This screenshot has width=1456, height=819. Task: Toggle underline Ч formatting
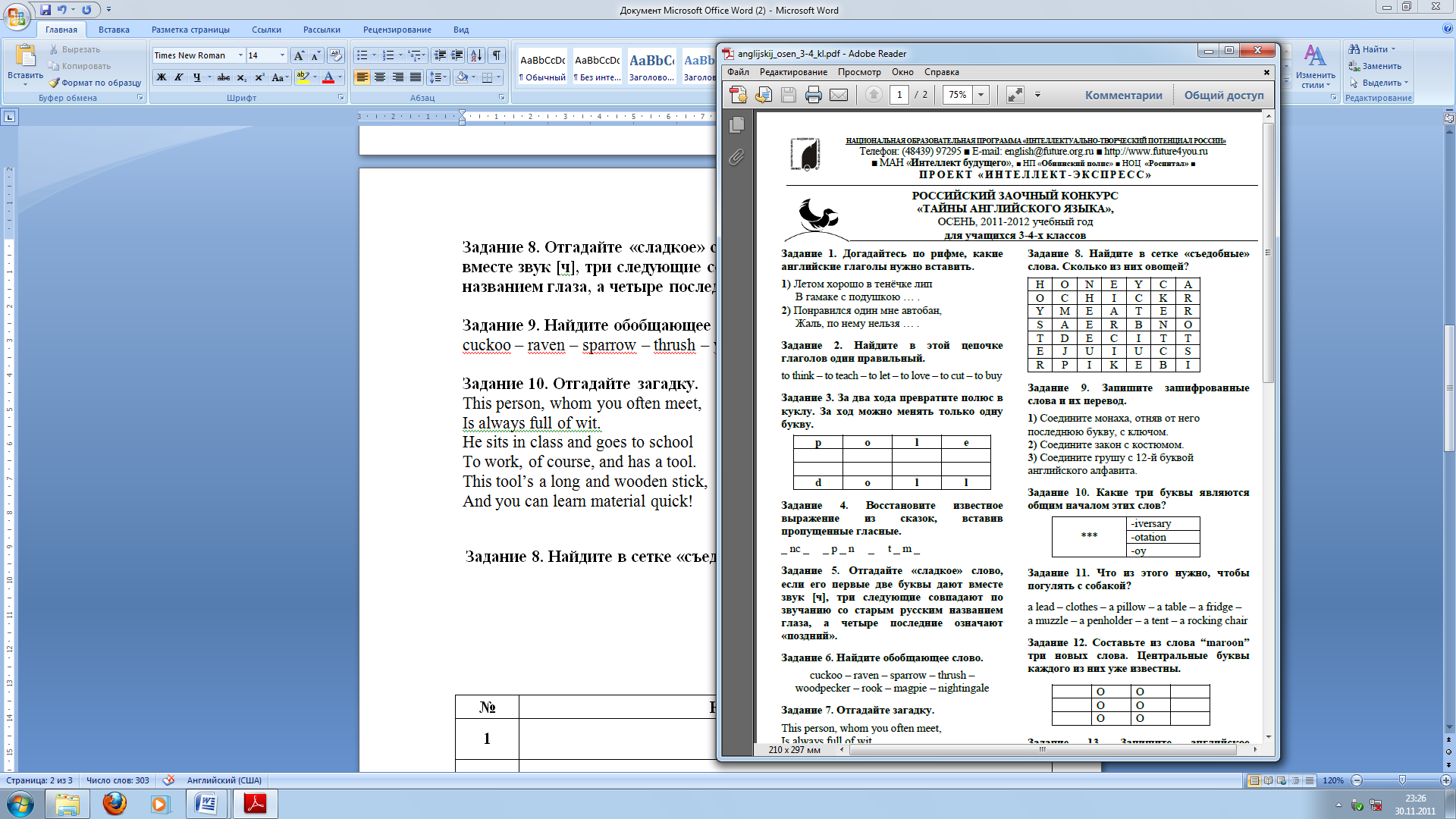point(197,77)
